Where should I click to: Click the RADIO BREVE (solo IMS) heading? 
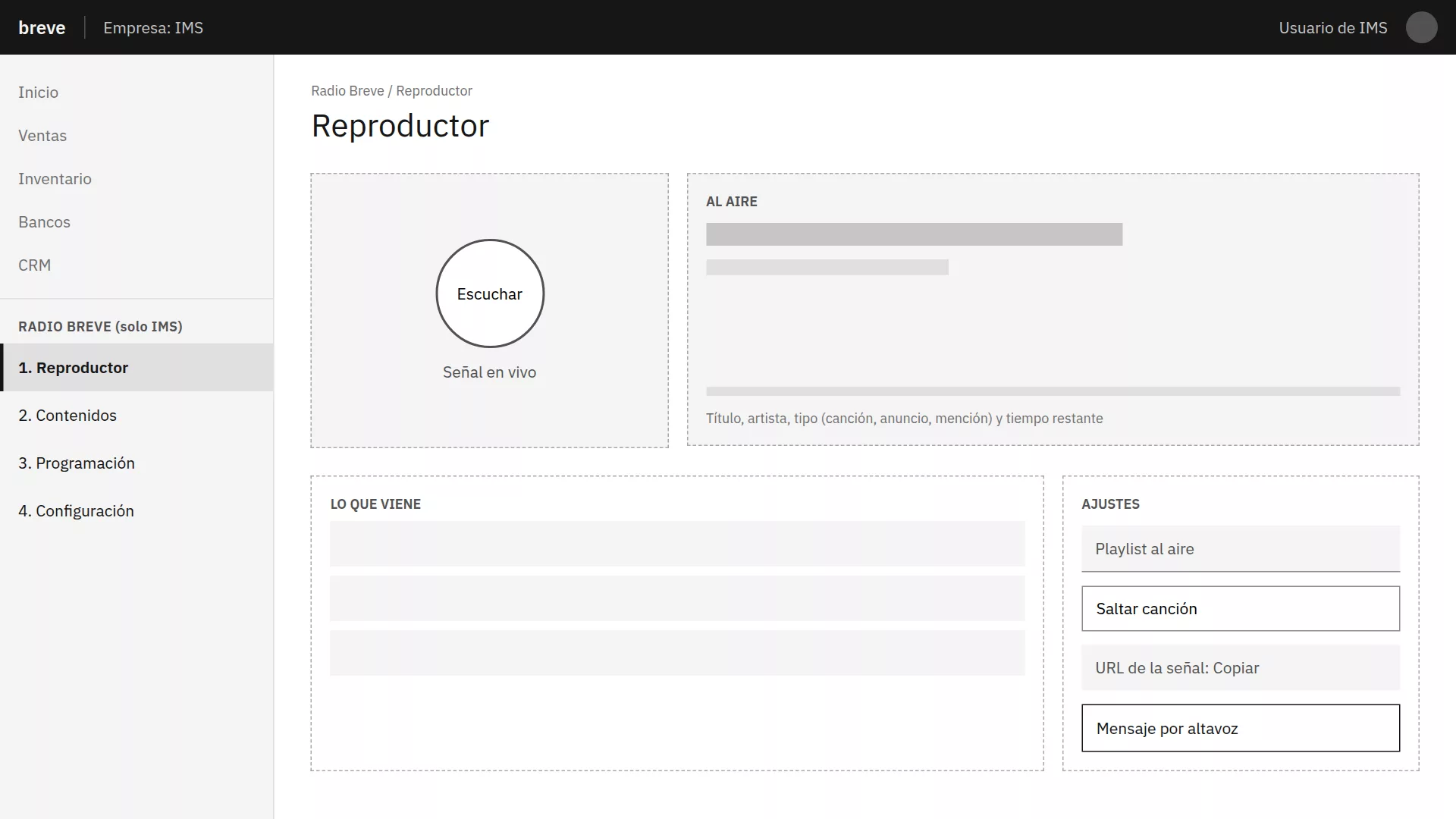[x=100, y=327]
